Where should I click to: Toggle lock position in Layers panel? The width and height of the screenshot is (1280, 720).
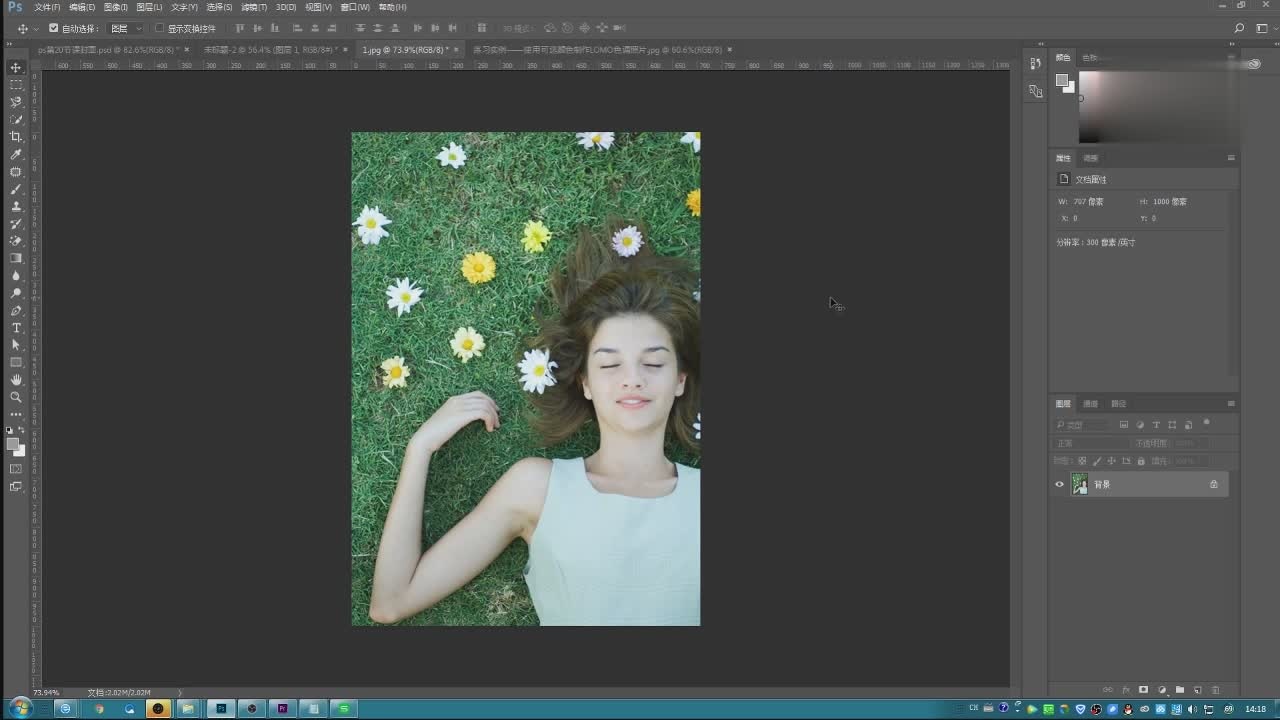tap(1112, 461)
